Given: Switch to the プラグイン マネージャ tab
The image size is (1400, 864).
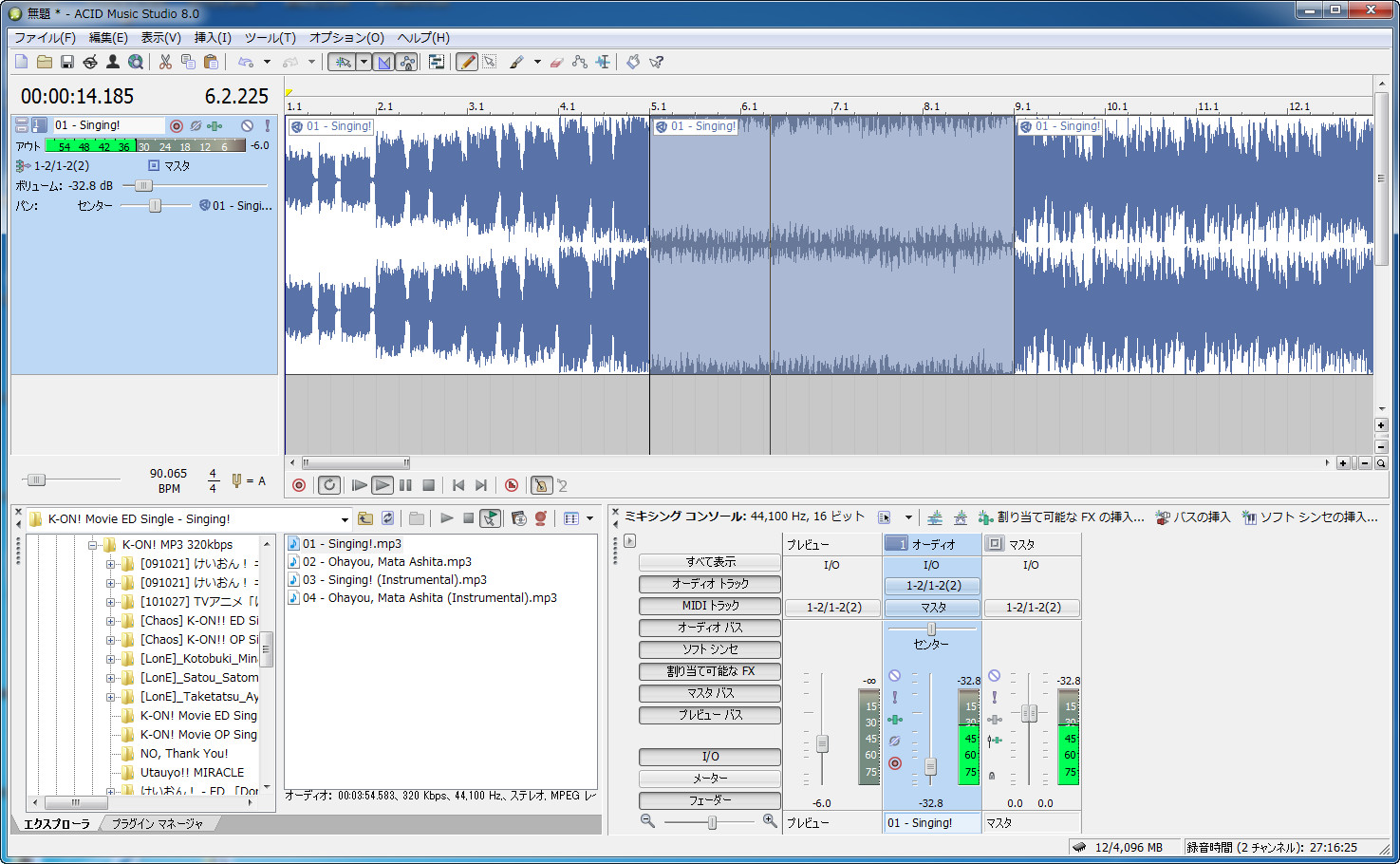Looking at the screenshot, I should [x=158, y=824].
